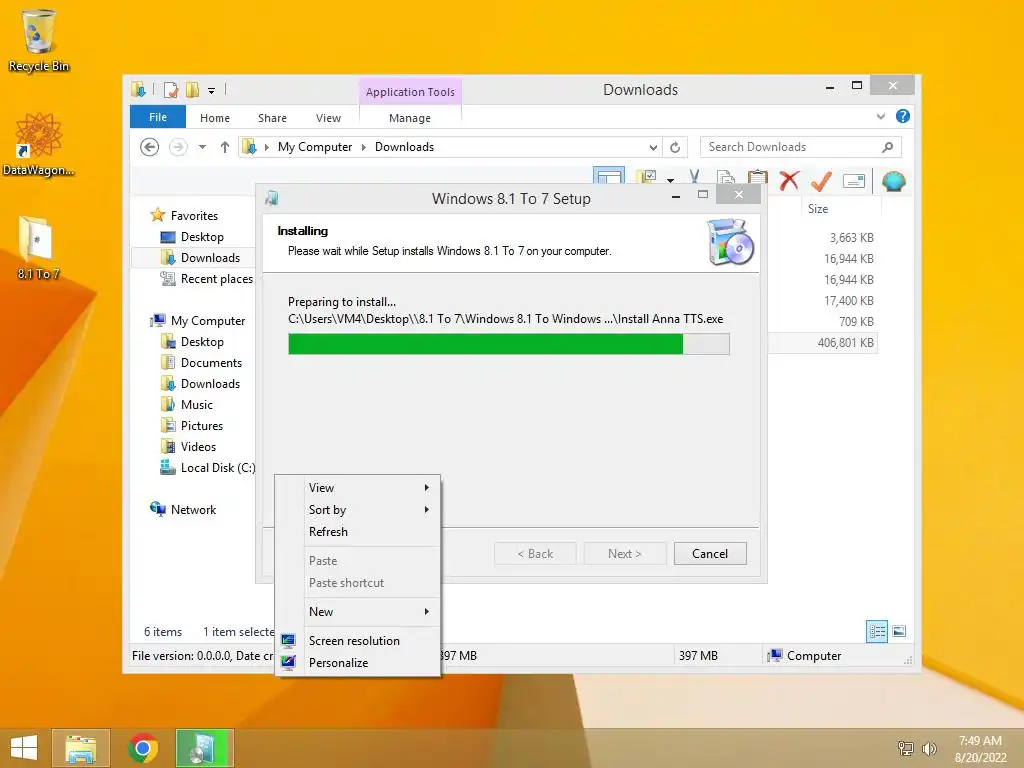Click the quick access properties icon
Screen dimensions: 1024x768
[170, 89]
